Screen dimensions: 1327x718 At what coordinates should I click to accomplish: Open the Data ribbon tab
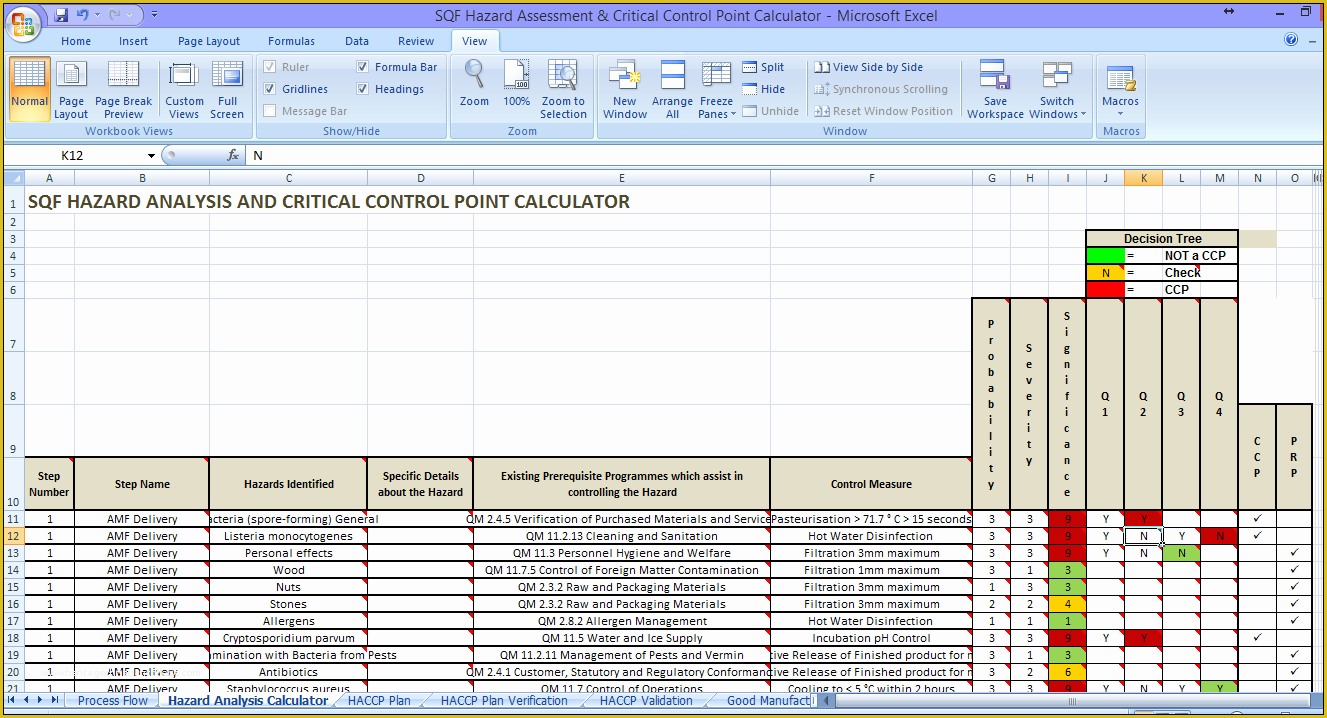pos(357,41)
